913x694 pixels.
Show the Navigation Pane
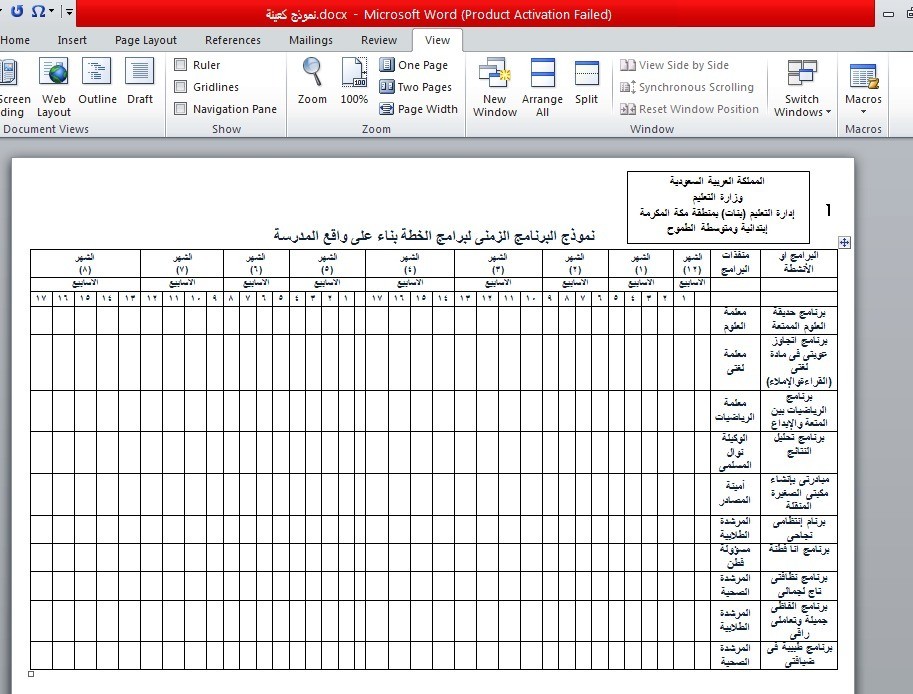click(181, 109)
